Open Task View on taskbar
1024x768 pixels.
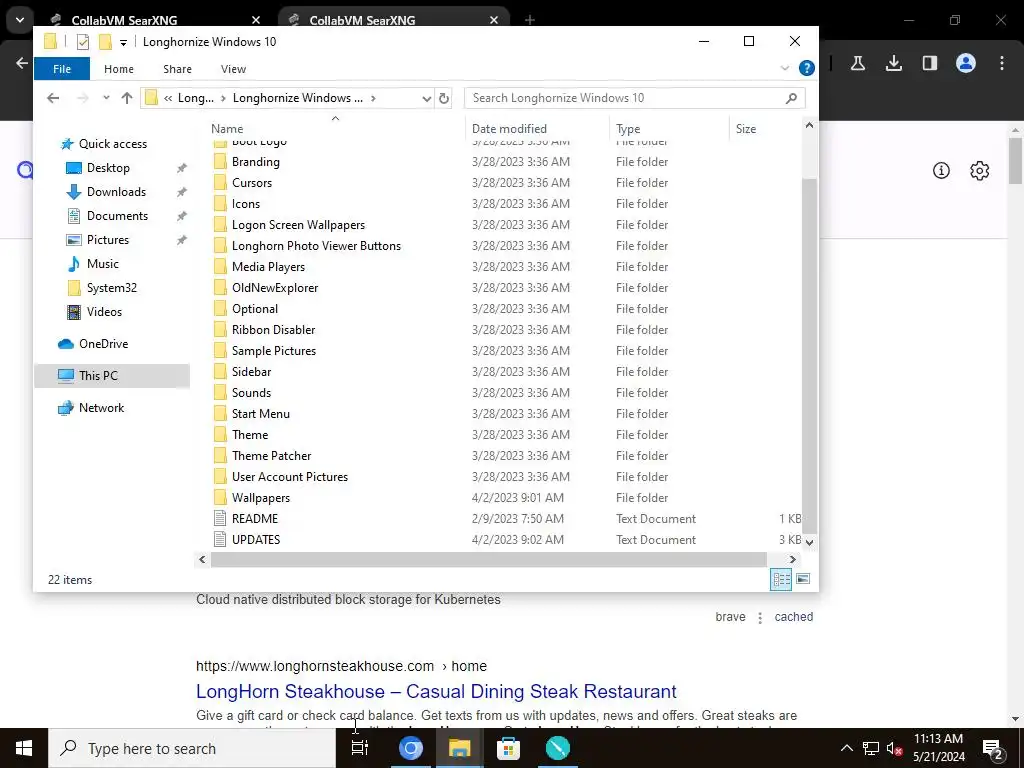pyautogui.click(x=360, y=748)
